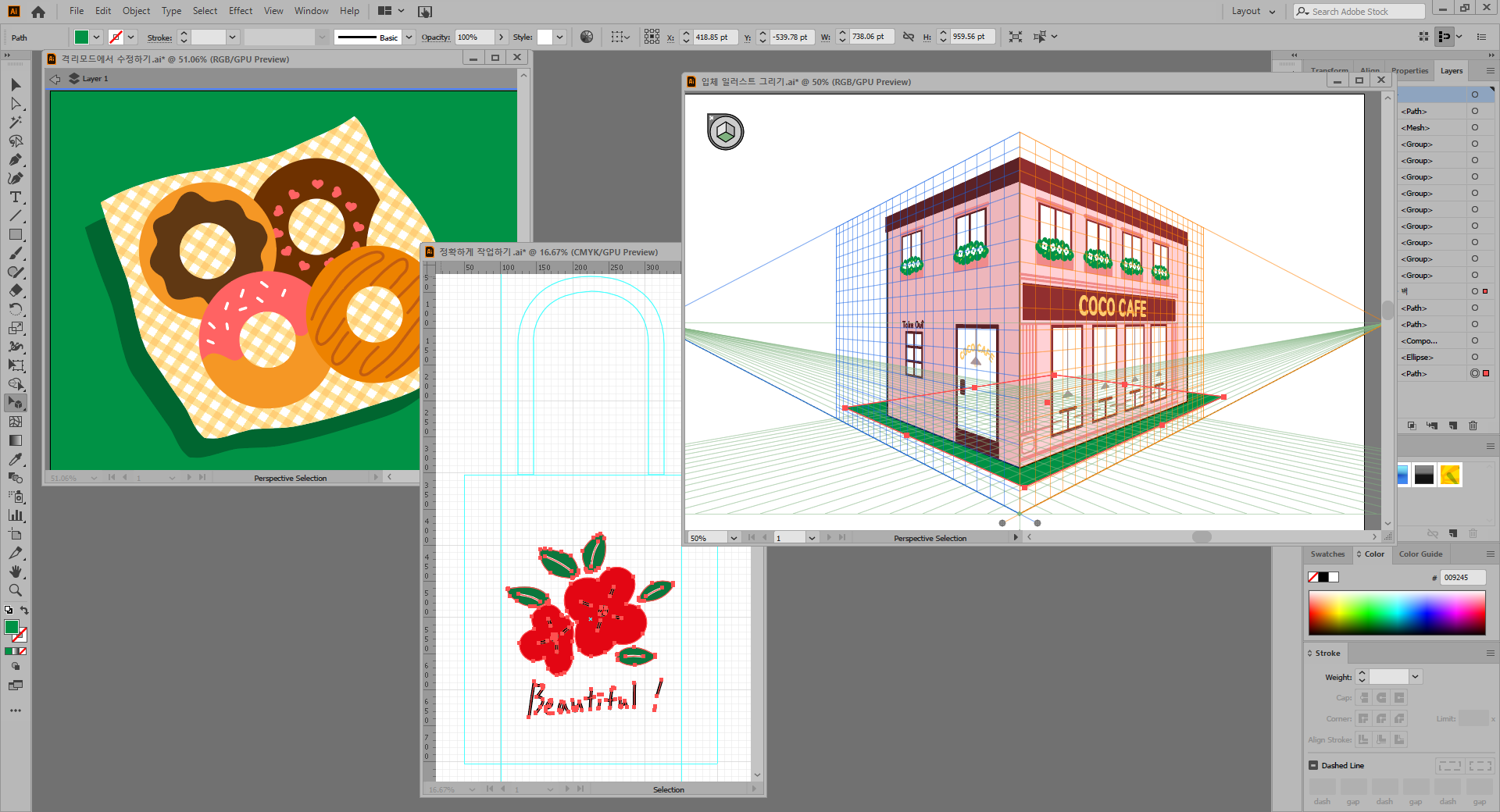Click Recolor Artwork icon in control bar

click(x=587, y=37)
